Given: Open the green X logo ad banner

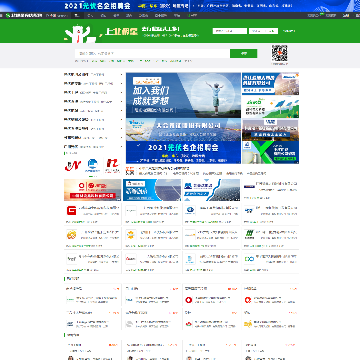Looking at the screenshot, I should pos(270,152).
